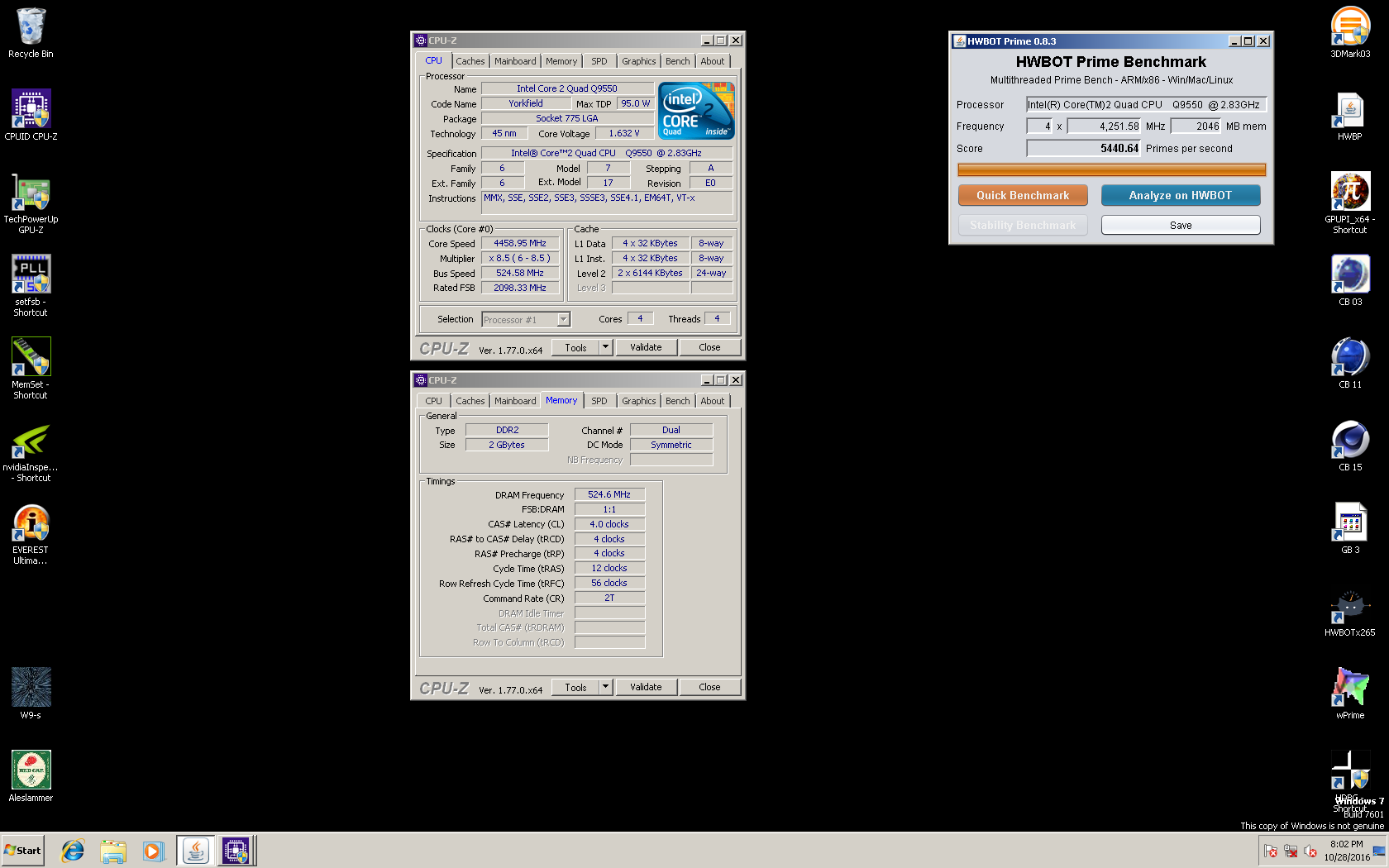Open Bench tab in upper CPU-Z
The width and height of the screenshot is (1389, 868).
pos(677,61)
